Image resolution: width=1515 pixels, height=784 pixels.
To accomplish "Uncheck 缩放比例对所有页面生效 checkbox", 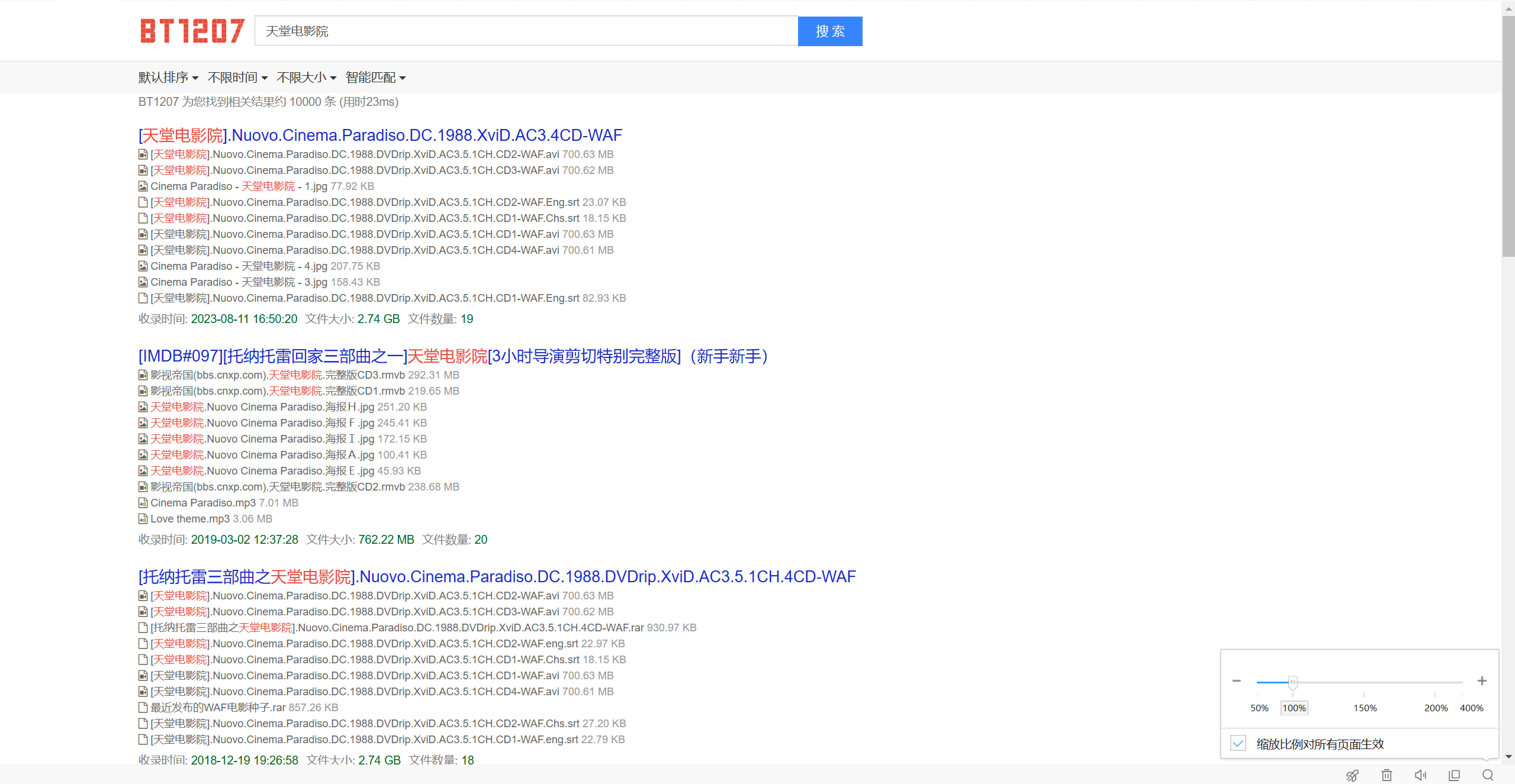I will (x=1238, y=743).
